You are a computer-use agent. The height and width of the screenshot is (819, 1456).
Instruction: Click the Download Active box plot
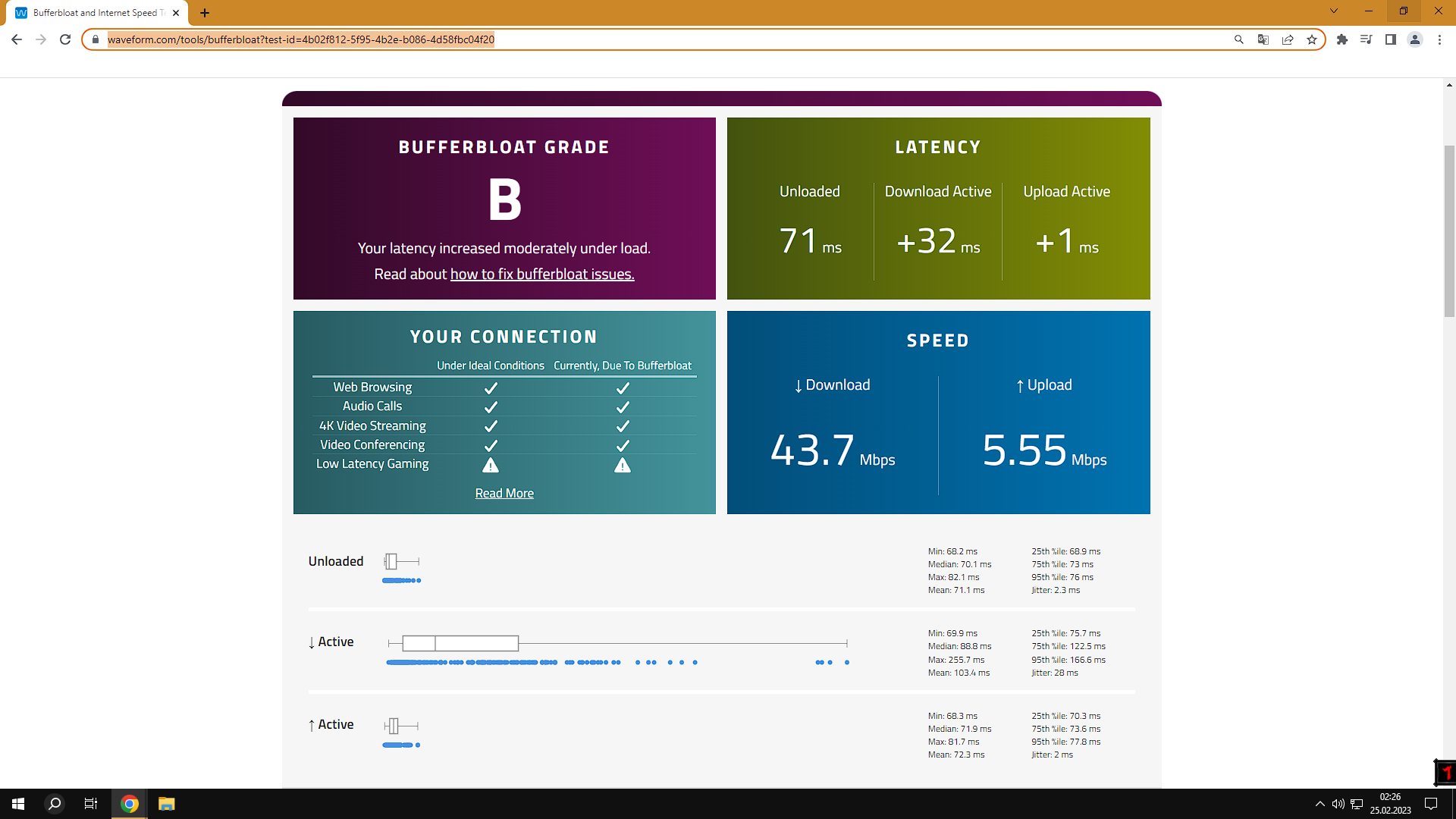click(x=461, y=643)
